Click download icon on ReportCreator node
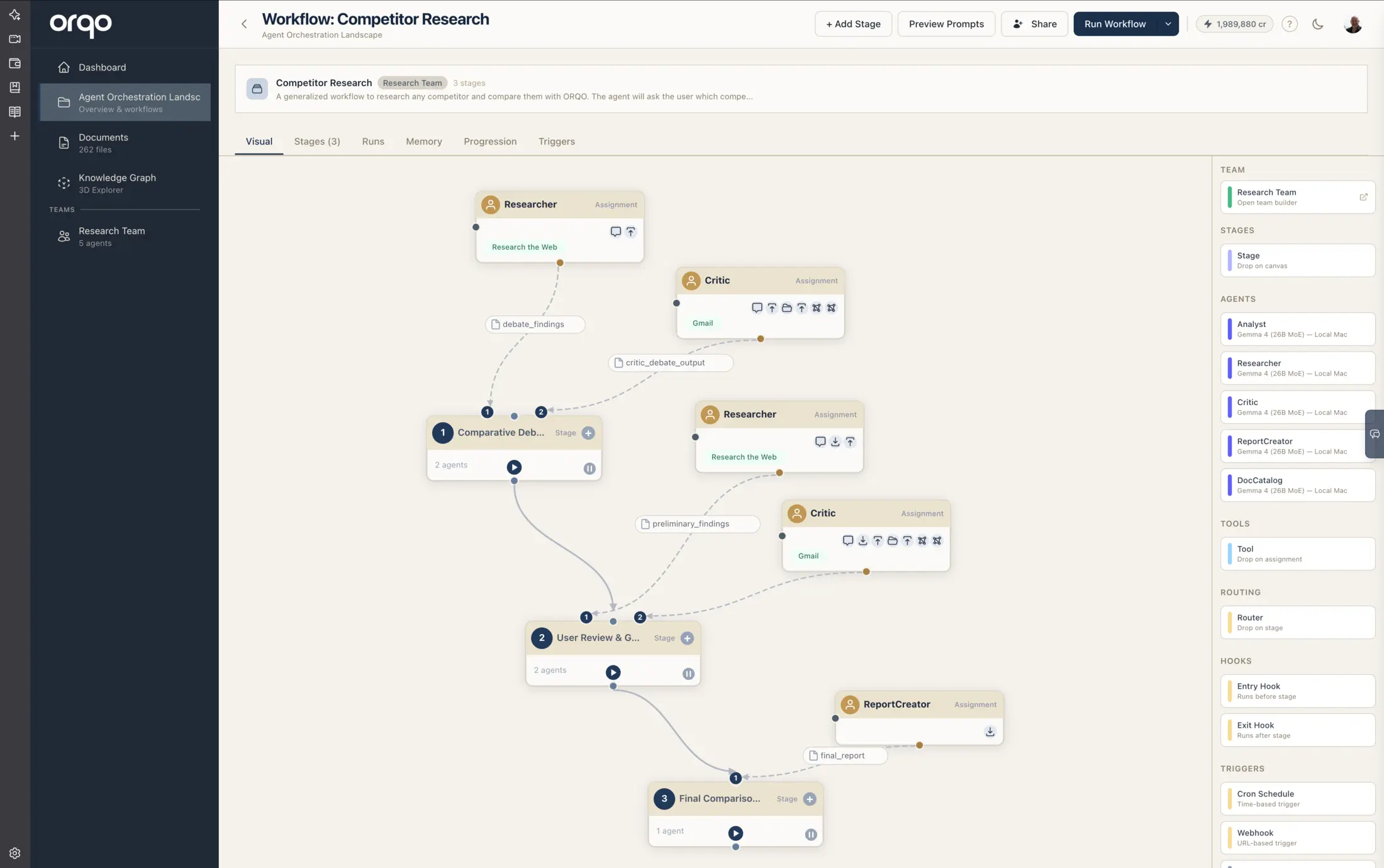The image size is (1384, 868). click(990, 732)
